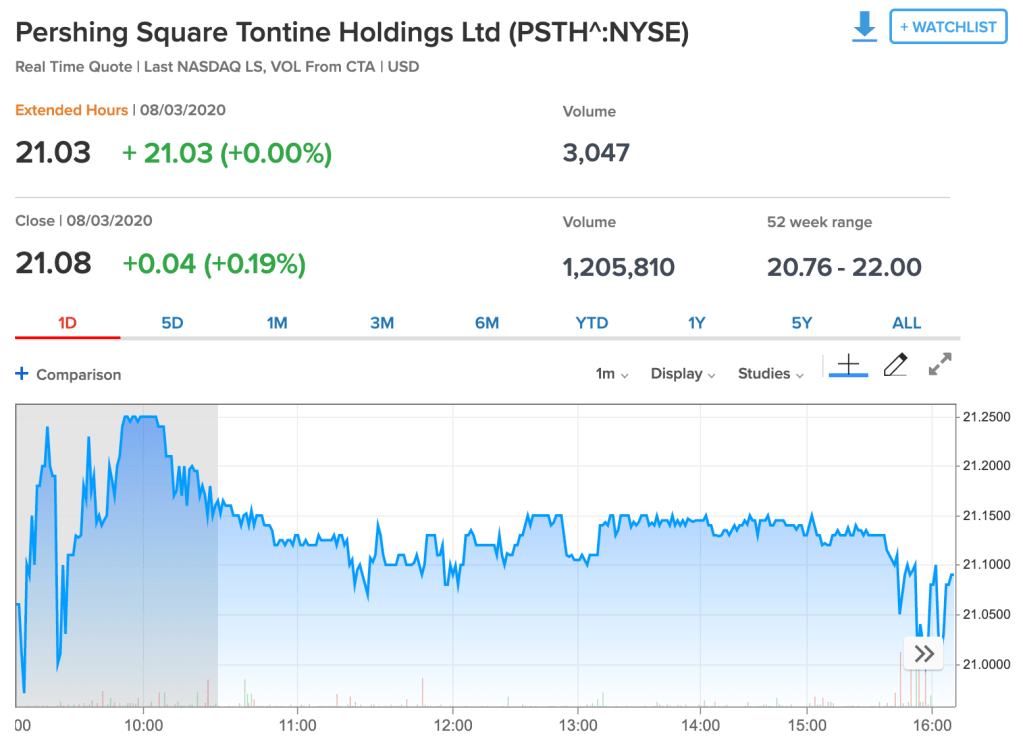Switch to the 5D time range tab

172,323
